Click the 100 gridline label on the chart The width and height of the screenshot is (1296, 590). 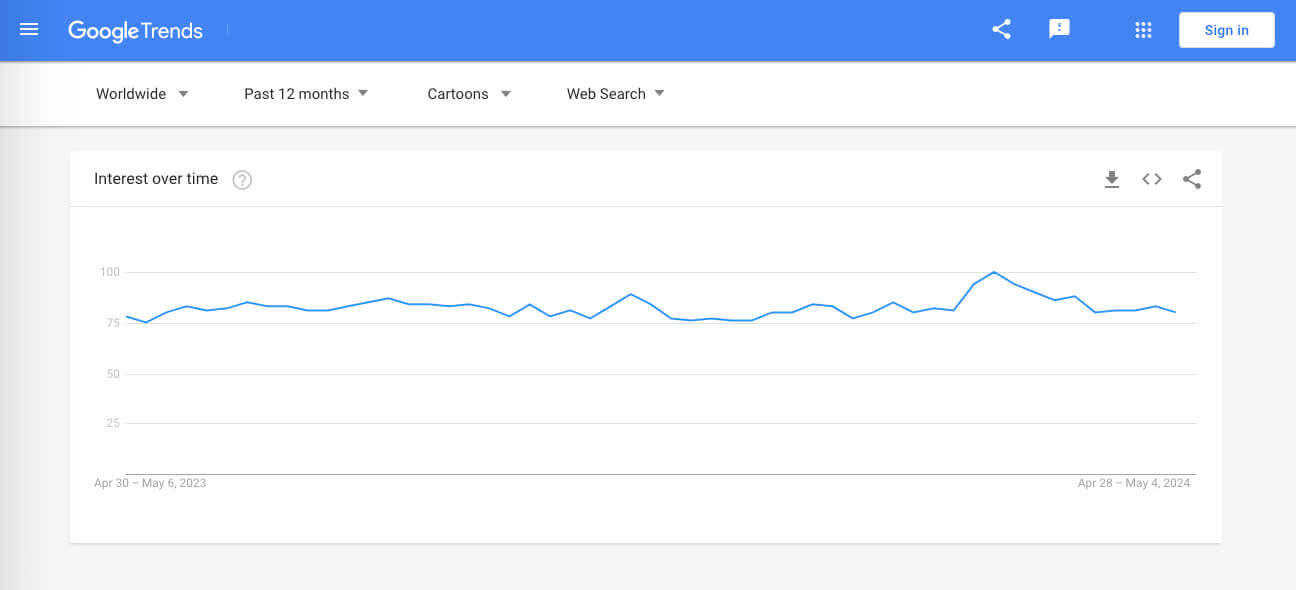[x=109, y=272]
